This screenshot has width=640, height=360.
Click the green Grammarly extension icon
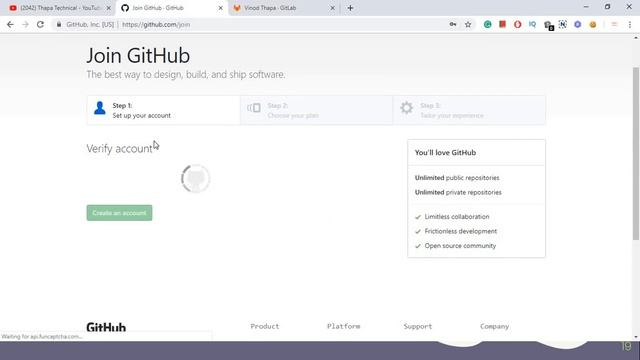[x=487, y=24]
